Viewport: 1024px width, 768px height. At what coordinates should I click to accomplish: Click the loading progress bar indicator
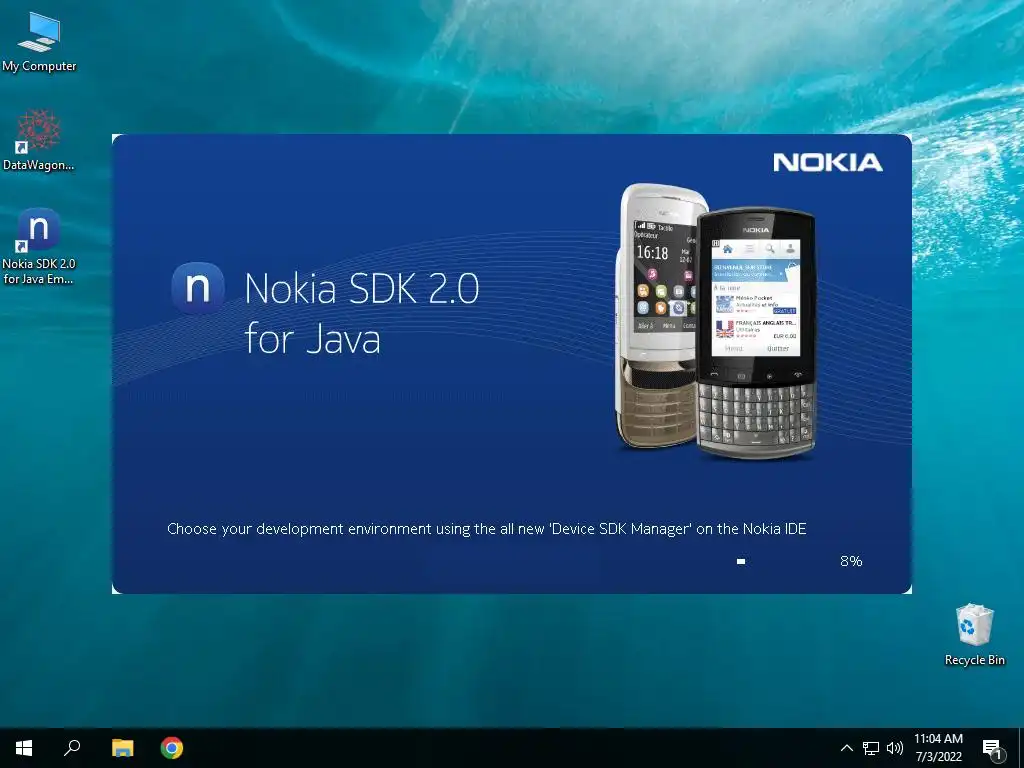tap(741, 561)
